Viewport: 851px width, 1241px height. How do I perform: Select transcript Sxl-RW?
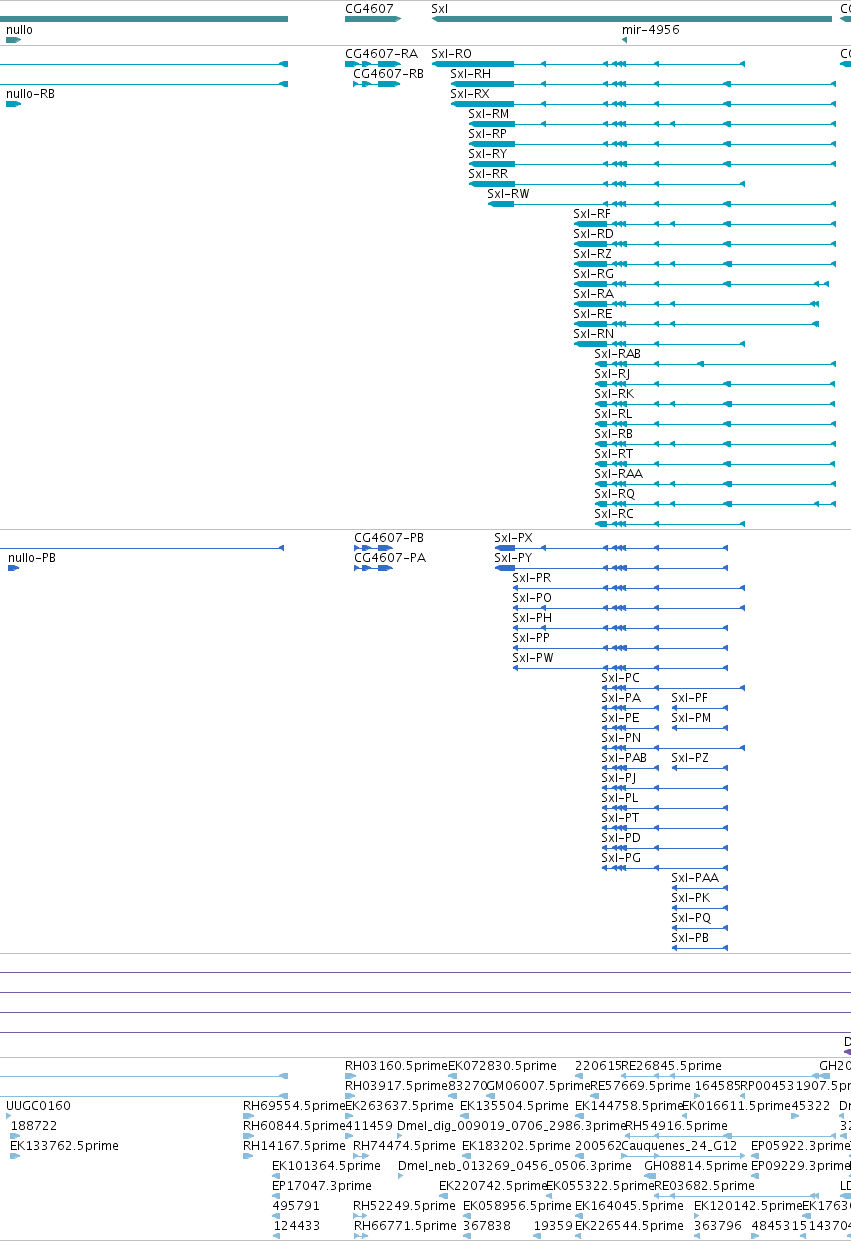tap(508, 194)
